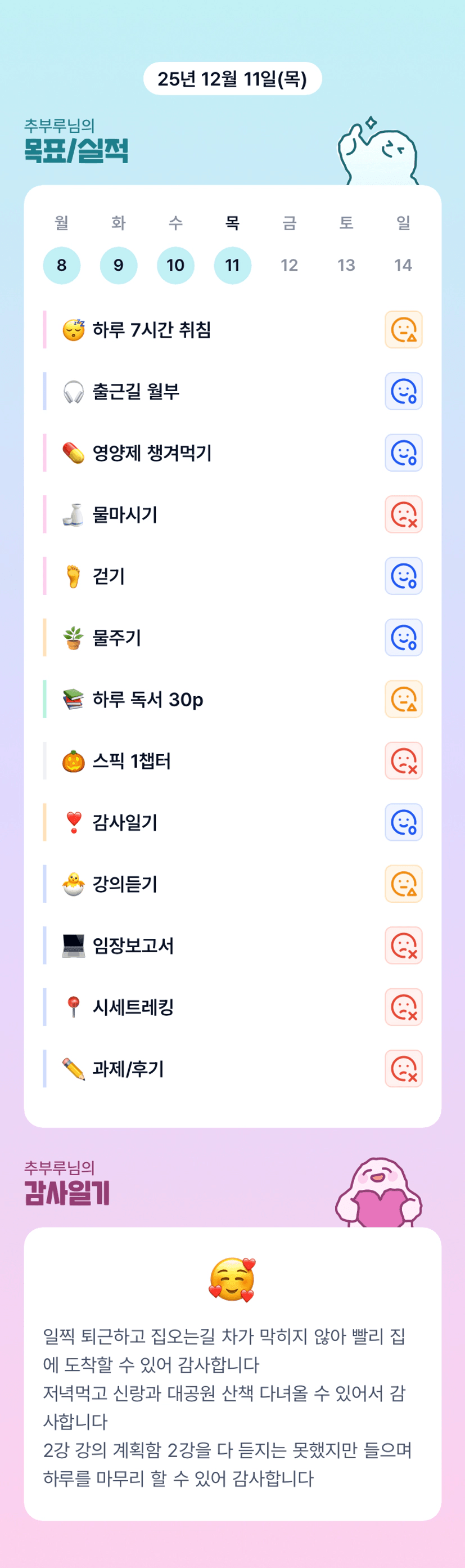The width and height of the screenshot is (465, 1568).
Task: Click status face icon for 하루 7시간 취침
Action: 403,329
